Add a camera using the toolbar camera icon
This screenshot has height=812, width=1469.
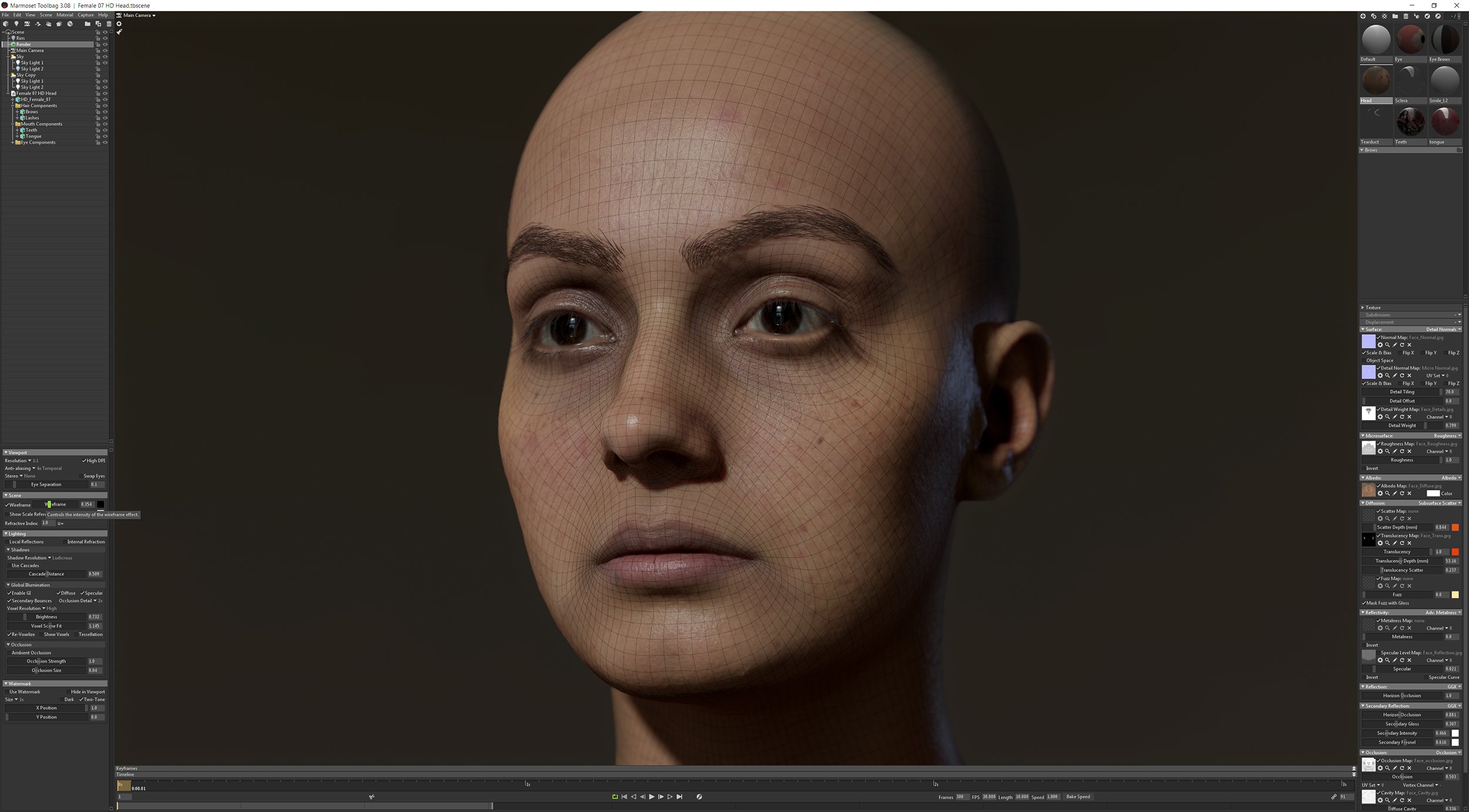tap(27, 24)
